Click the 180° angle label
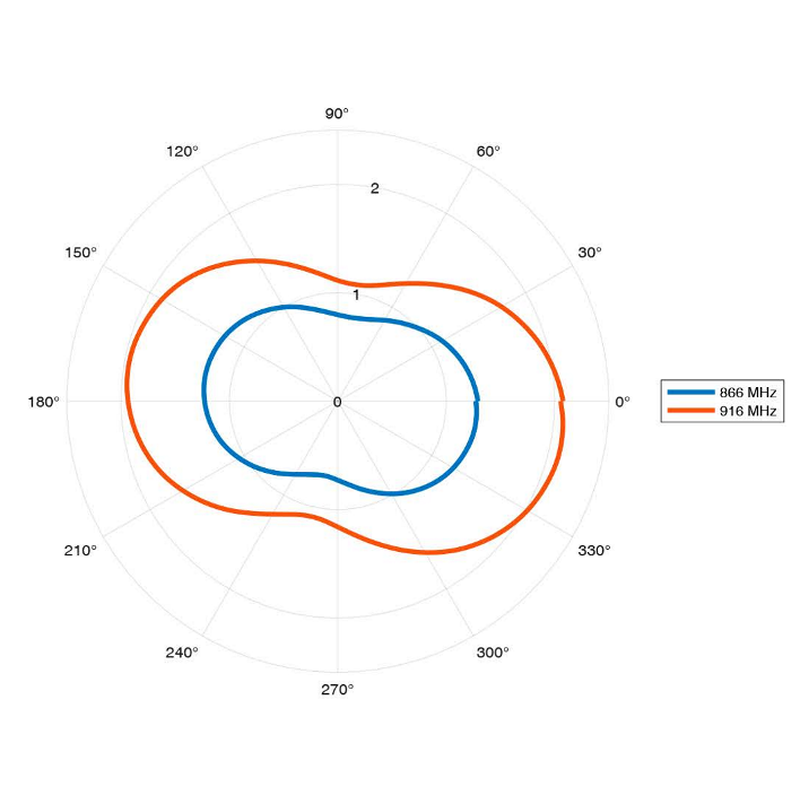Screen dimensions: 800x800 tap(44, 402)
